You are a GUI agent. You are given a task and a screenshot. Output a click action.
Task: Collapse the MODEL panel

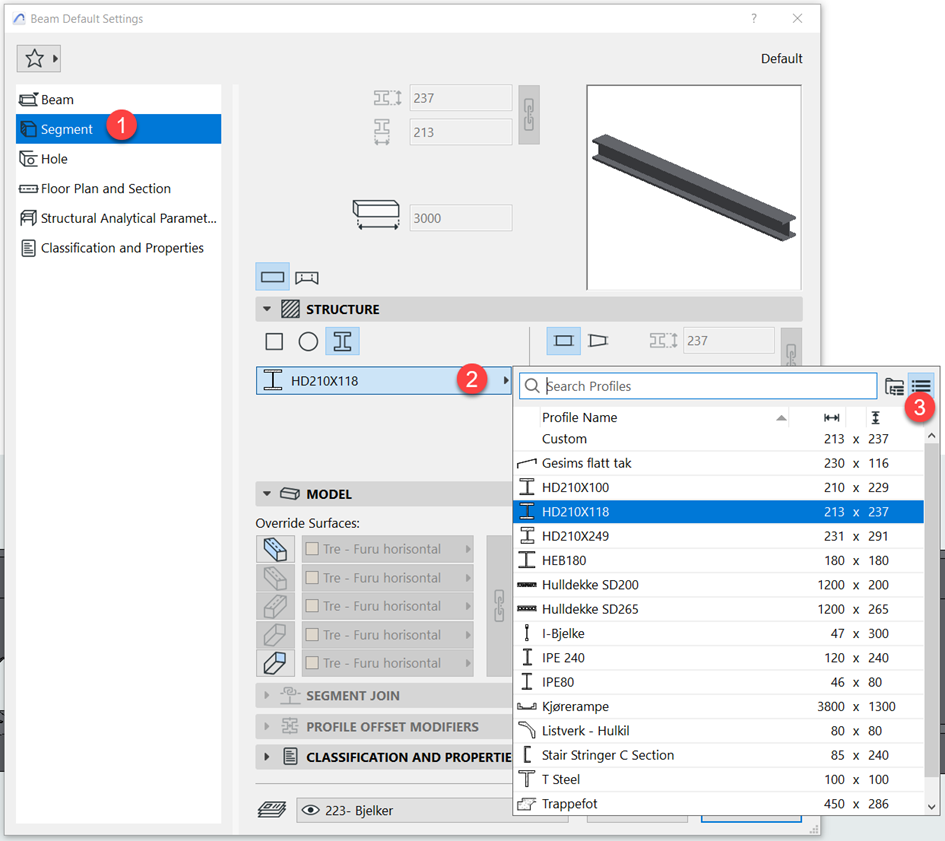267,494
